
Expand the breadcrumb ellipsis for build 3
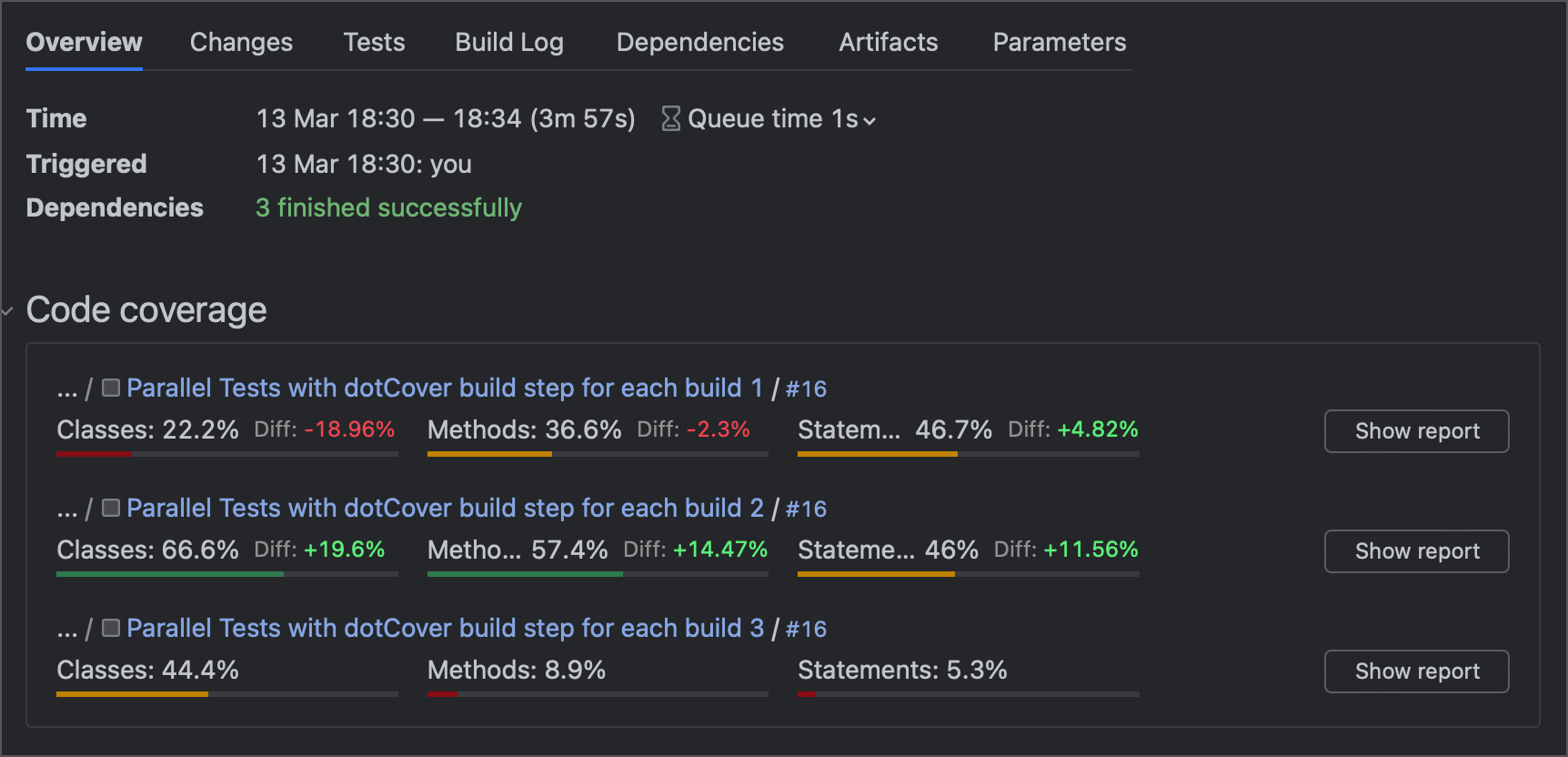click(x=66, y=630)
